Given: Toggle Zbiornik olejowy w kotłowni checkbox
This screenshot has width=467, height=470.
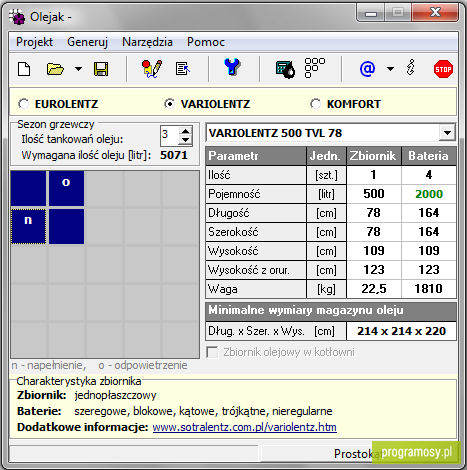Looking at the screenshot, I should 212,352.
